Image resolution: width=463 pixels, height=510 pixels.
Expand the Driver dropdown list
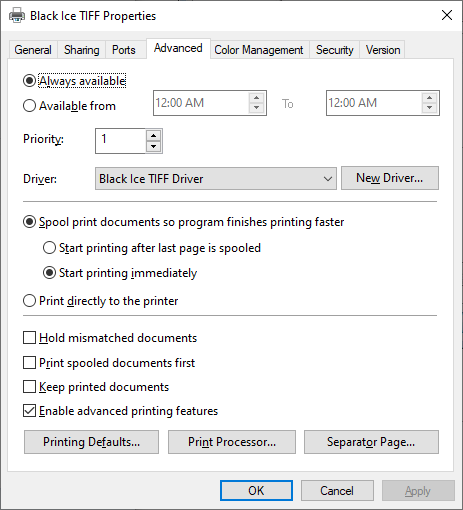(216, 179)
